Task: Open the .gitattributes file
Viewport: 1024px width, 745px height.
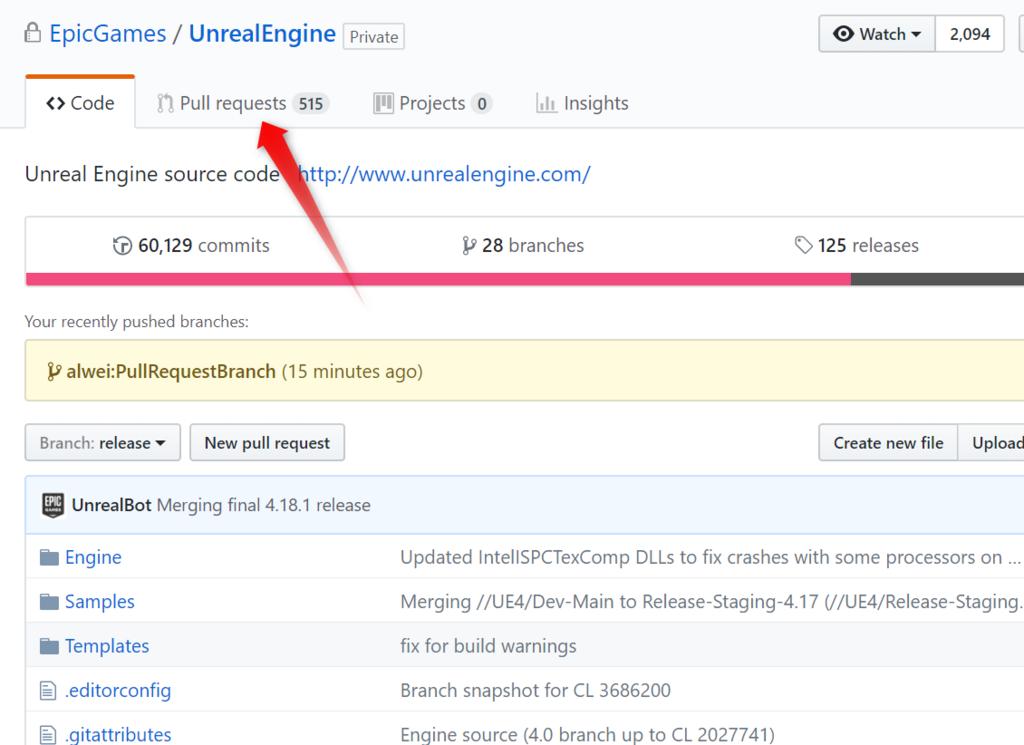Action: point(118,735)
